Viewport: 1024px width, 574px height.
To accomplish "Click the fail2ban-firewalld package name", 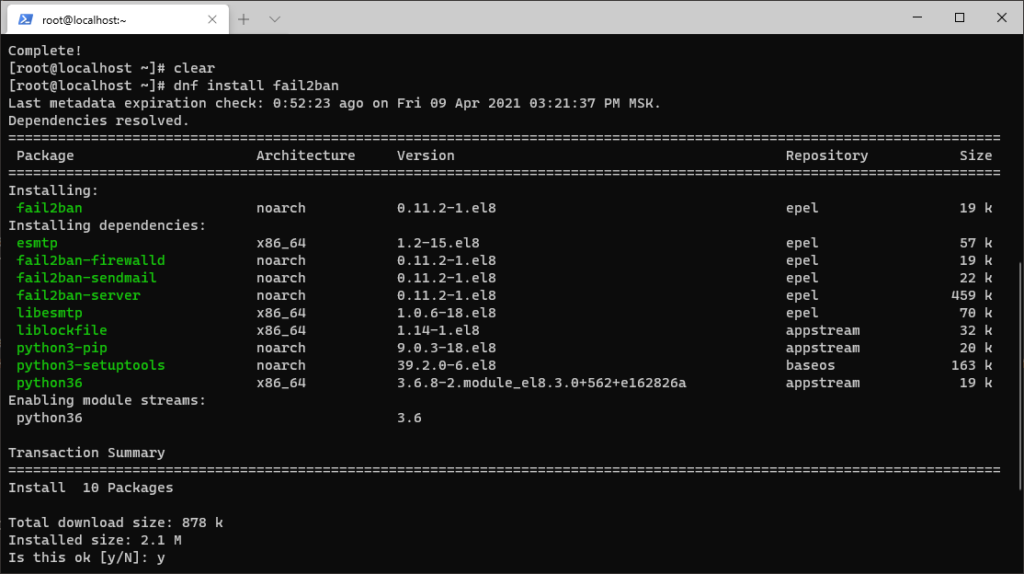I will click(x=91, y=260).
